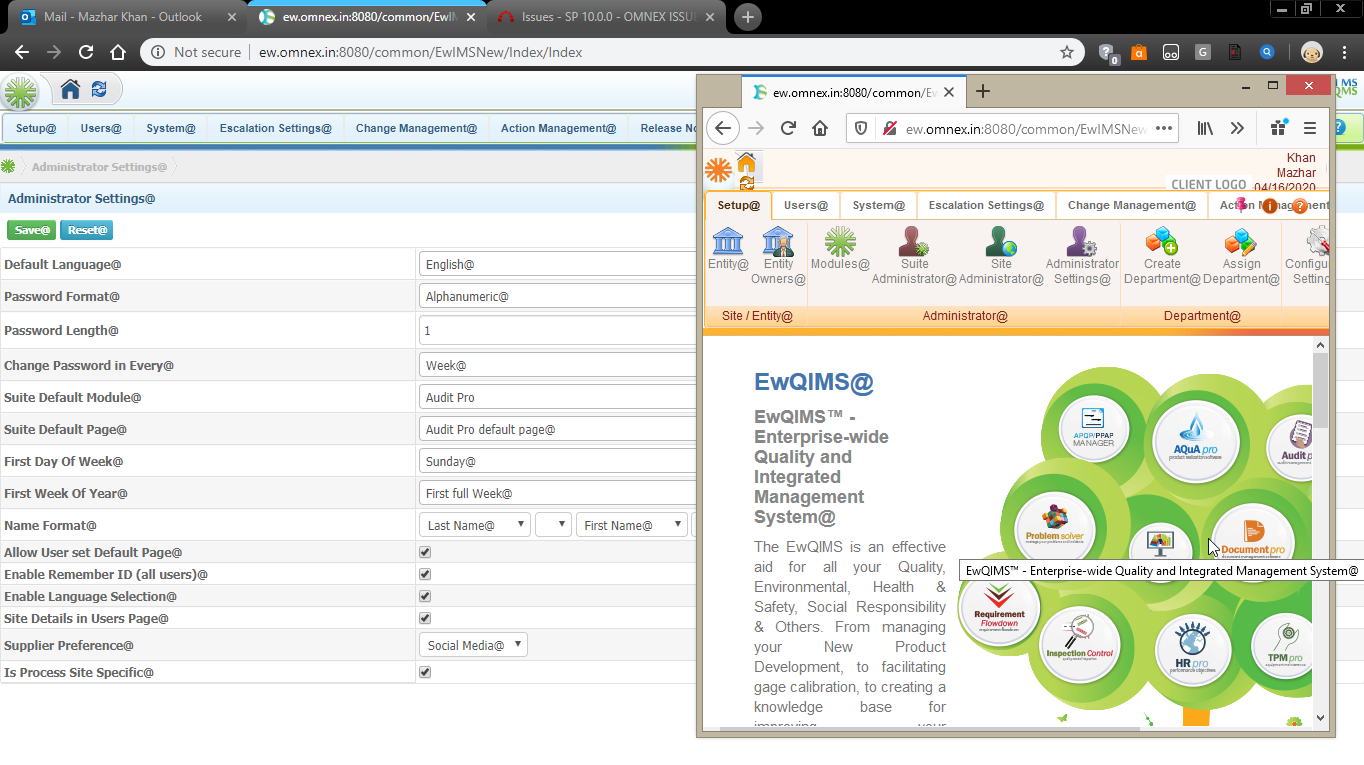
Task: Click Chrome browser reload button
Action: click(86, 52)
